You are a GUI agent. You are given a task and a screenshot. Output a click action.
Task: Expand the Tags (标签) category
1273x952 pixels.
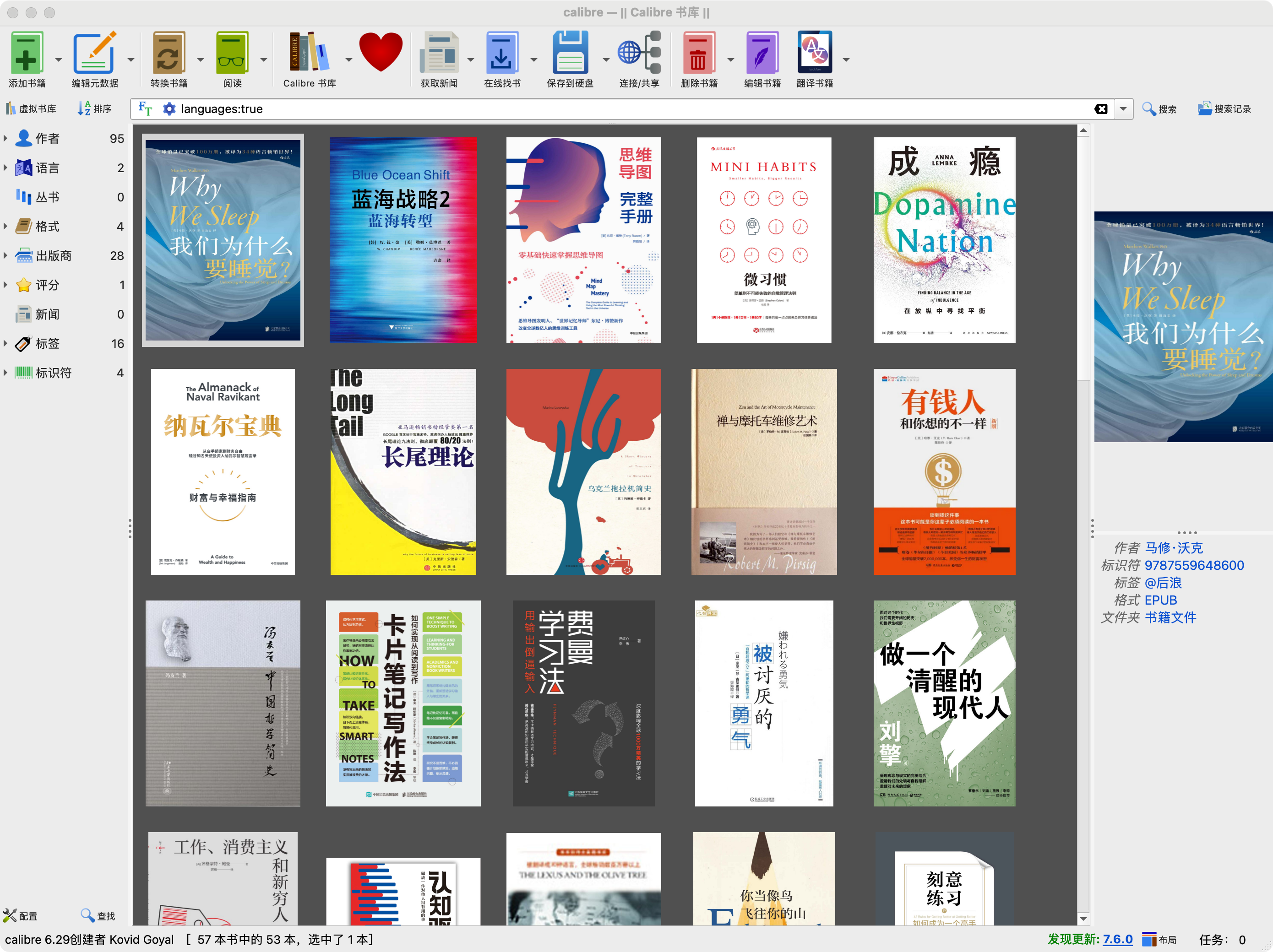pyautogui.click(x=5, y=343)
